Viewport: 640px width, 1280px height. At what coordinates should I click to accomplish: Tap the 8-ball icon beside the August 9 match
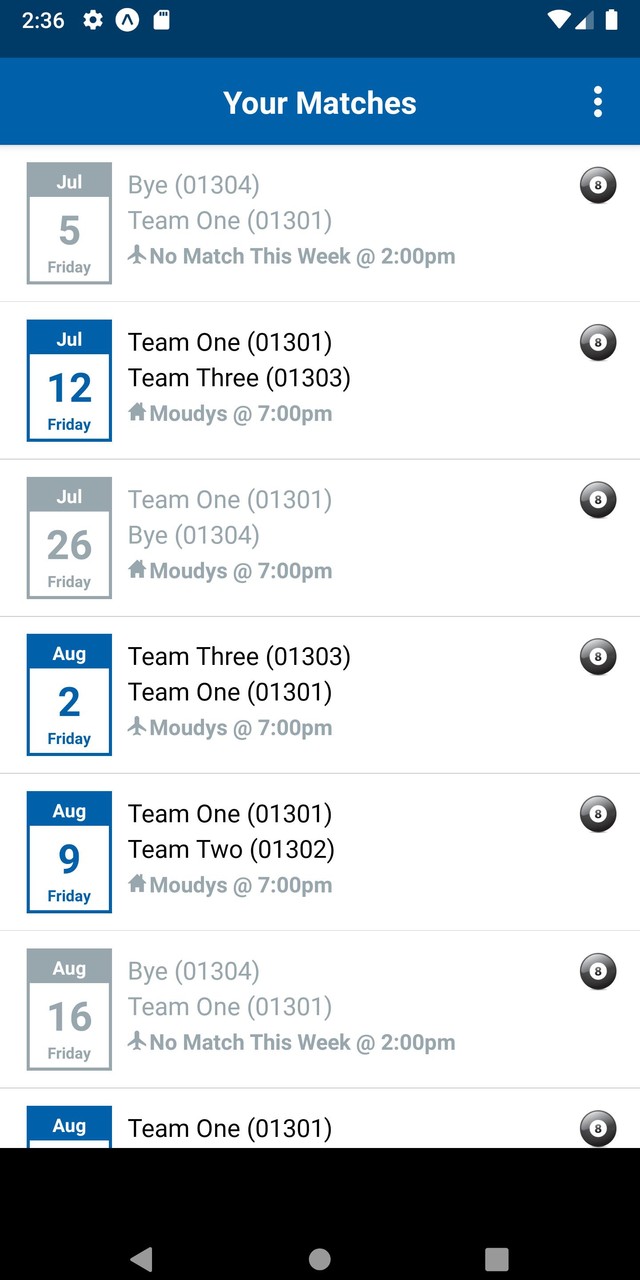coord(597,814)
